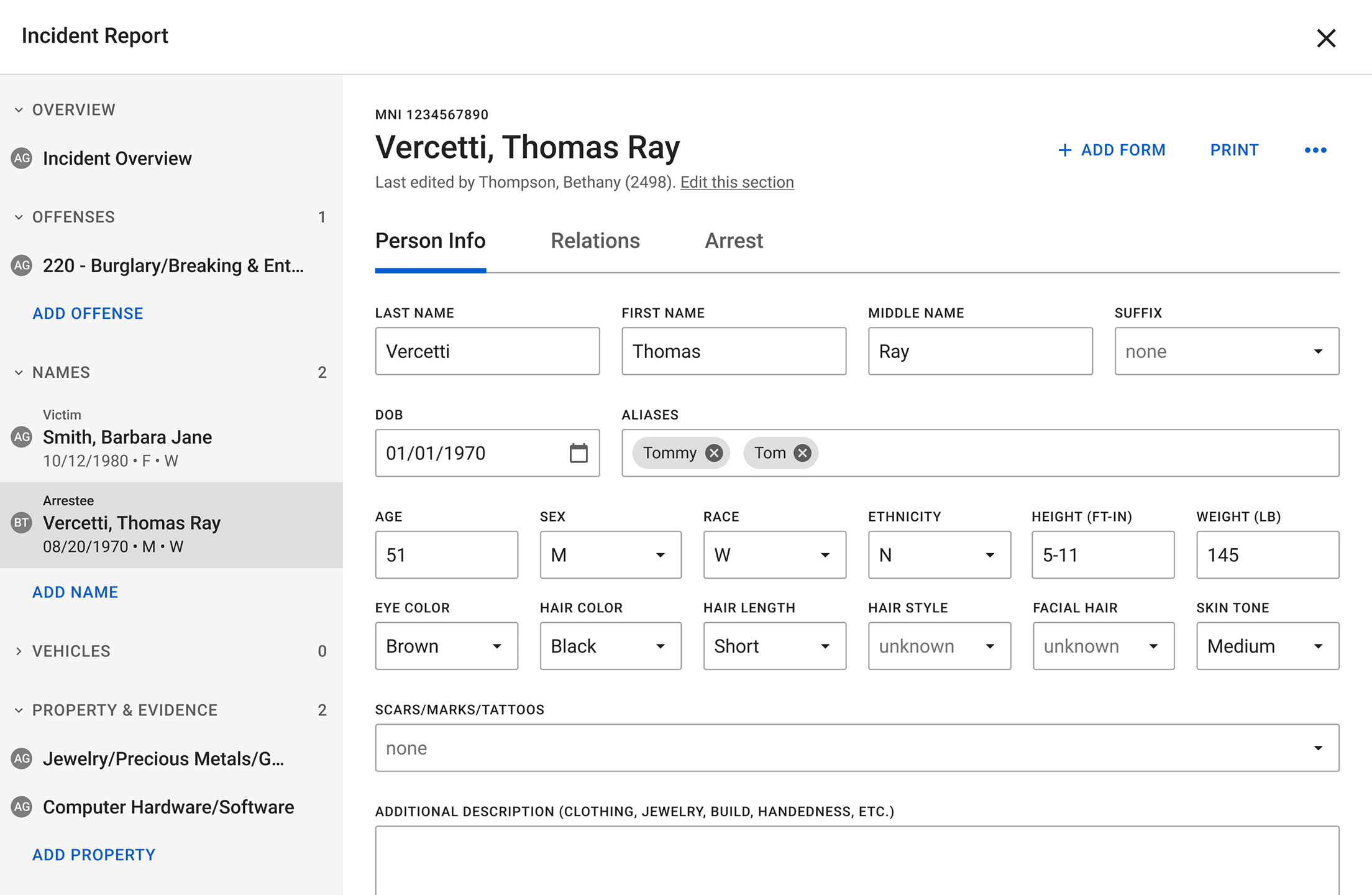Open the Eye Color dropdown
The height and width of the screenshot is (895, 1372).
pos(446,646)
